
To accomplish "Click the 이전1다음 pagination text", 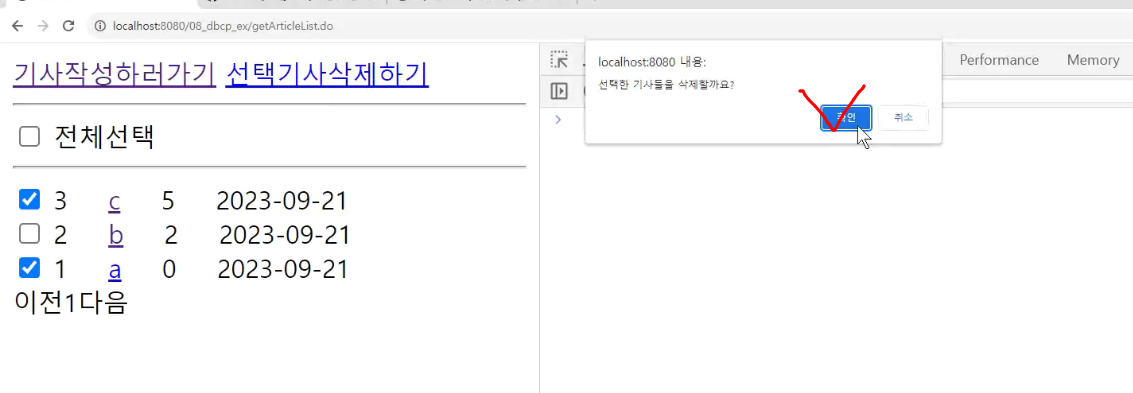I will [x=71, y=303].
